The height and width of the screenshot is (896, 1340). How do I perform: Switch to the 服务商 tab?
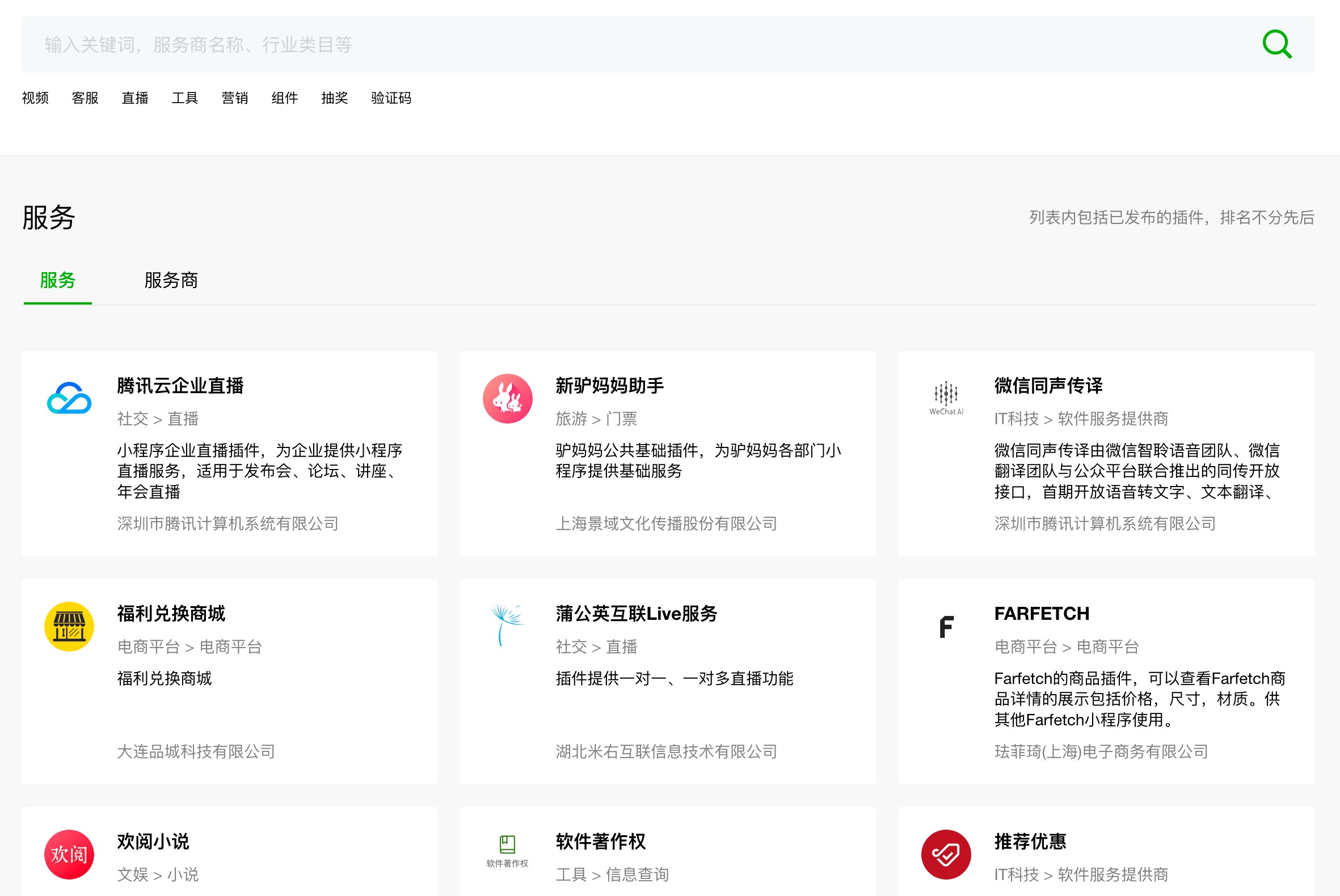(x=171, y=281)
